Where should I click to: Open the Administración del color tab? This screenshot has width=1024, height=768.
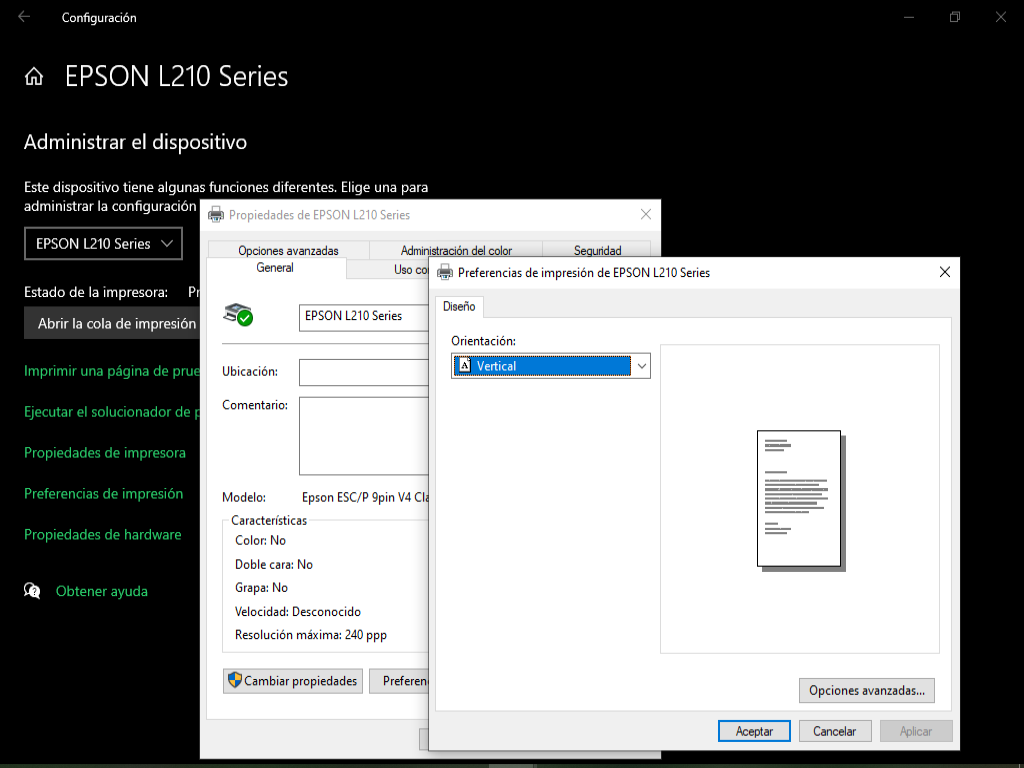tap(456, 250)
